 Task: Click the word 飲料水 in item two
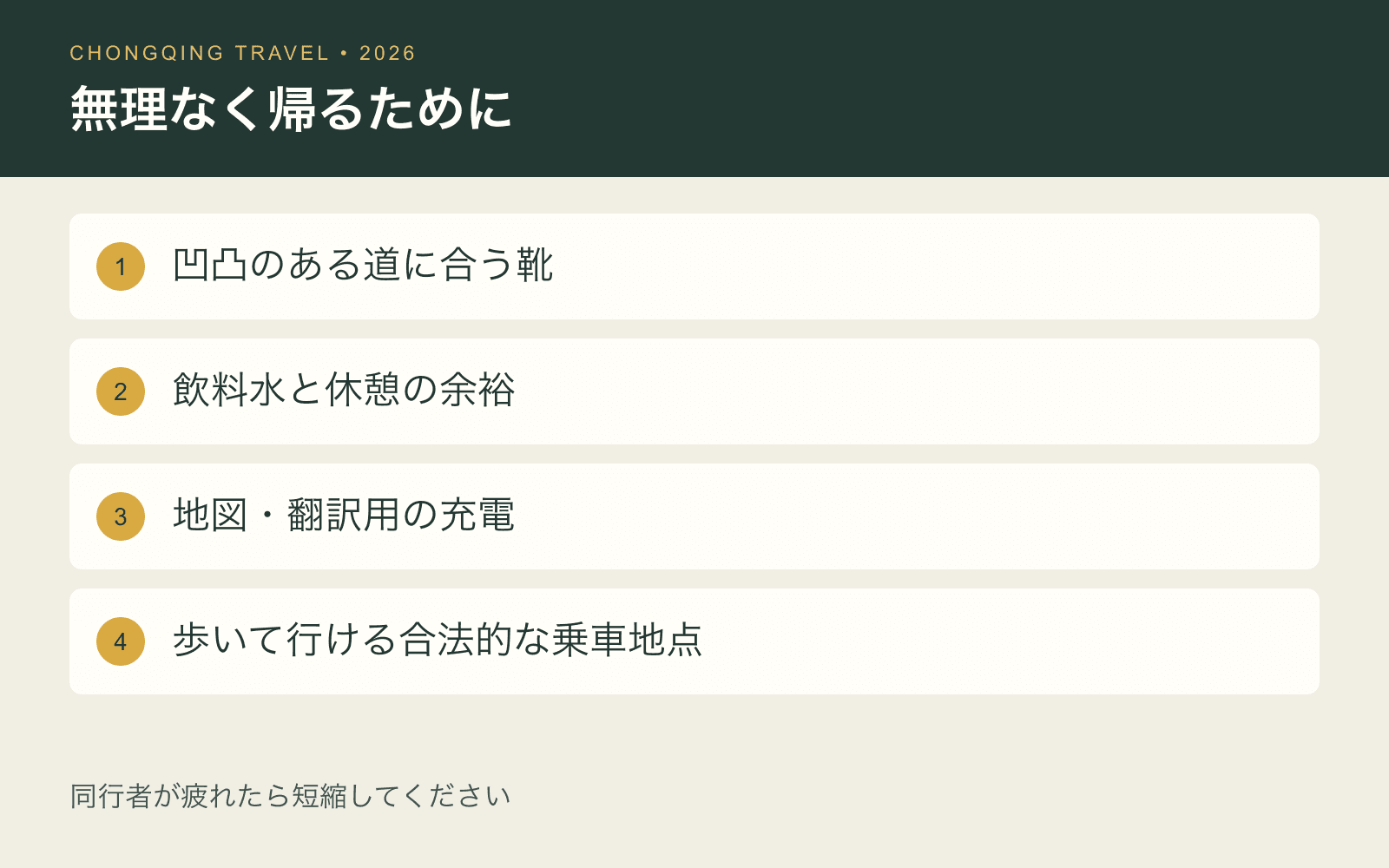coord(229,391)
